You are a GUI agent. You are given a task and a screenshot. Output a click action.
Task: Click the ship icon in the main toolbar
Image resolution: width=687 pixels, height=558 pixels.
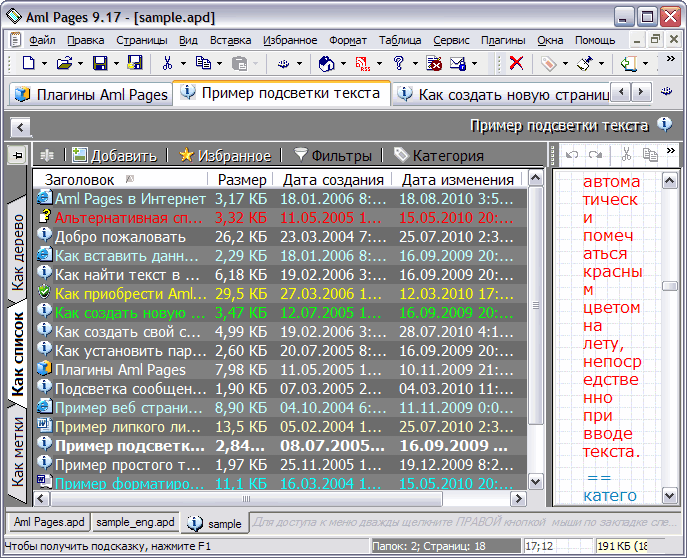point(283,64)
